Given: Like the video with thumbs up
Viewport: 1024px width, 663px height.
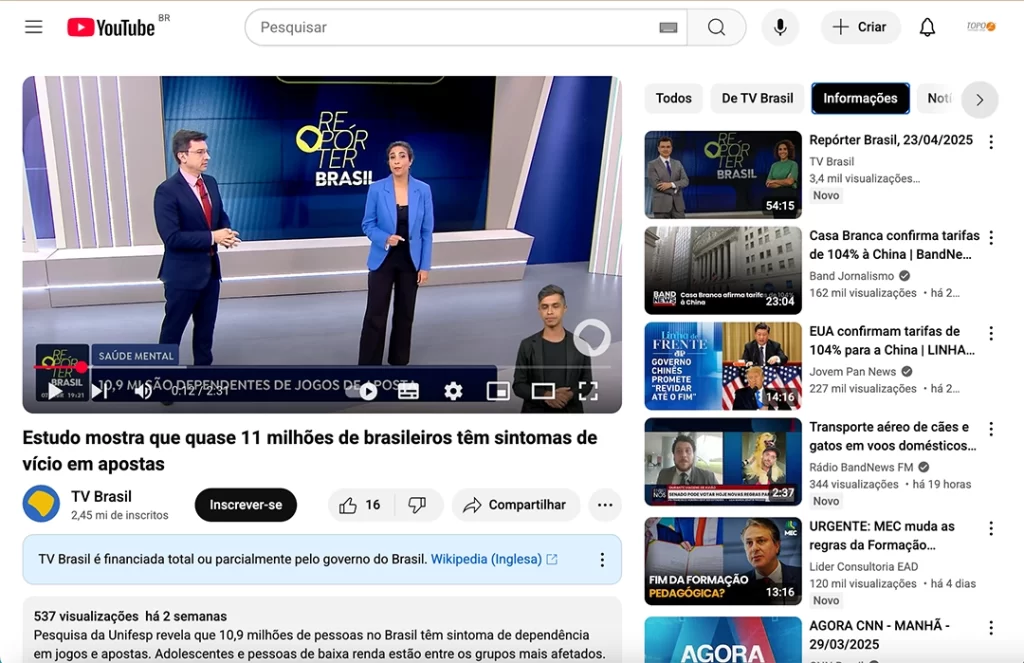Looking at the screenshot, I should 360,505.
